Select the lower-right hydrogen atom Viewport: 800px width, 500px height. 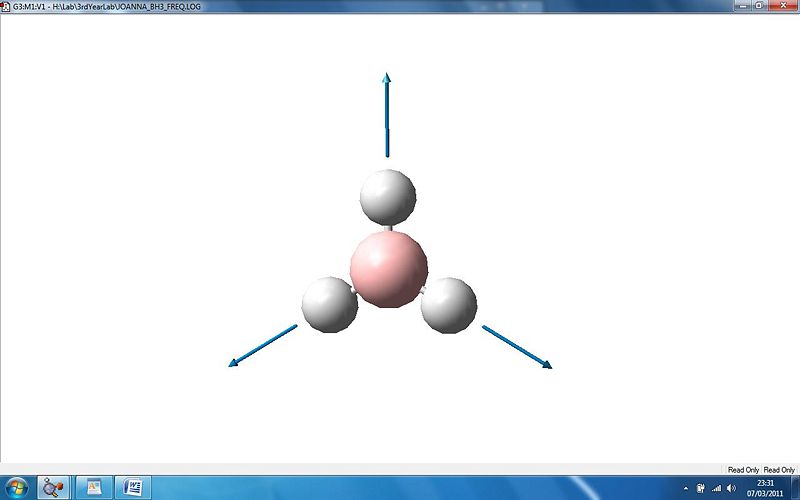[448, 305]
